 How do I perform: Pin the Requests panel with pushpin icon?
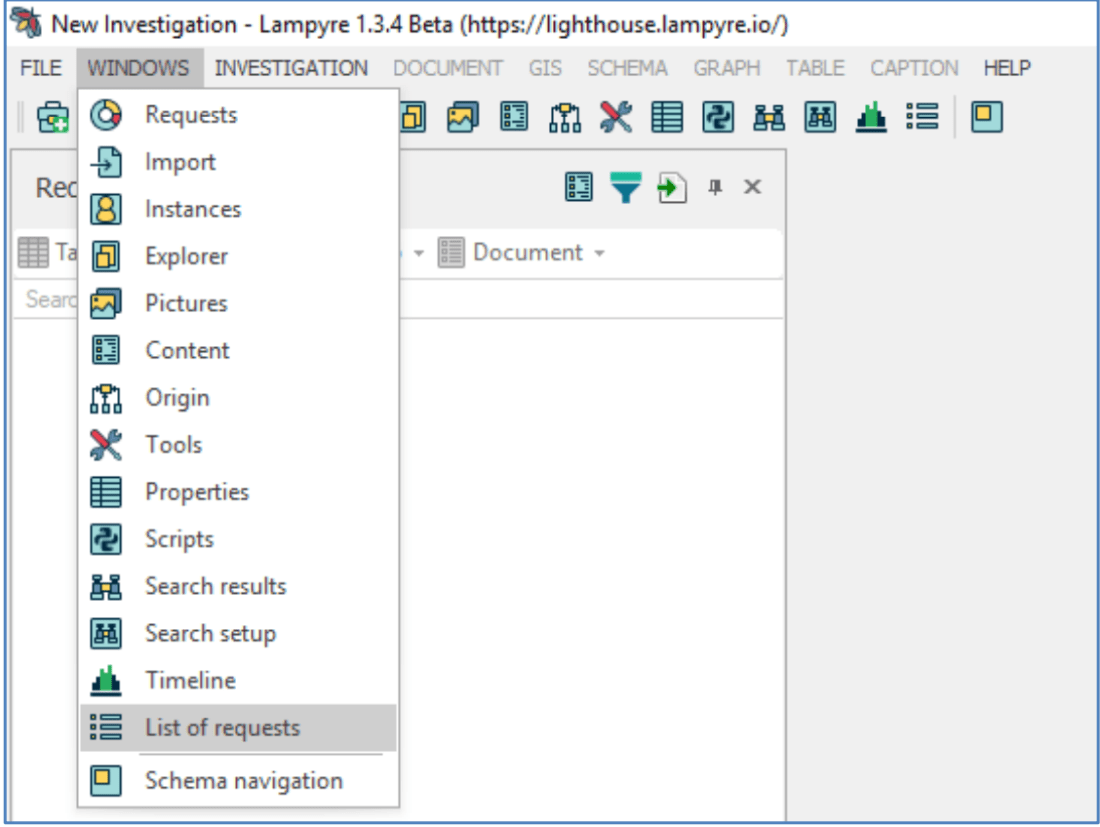coord(715,187)
